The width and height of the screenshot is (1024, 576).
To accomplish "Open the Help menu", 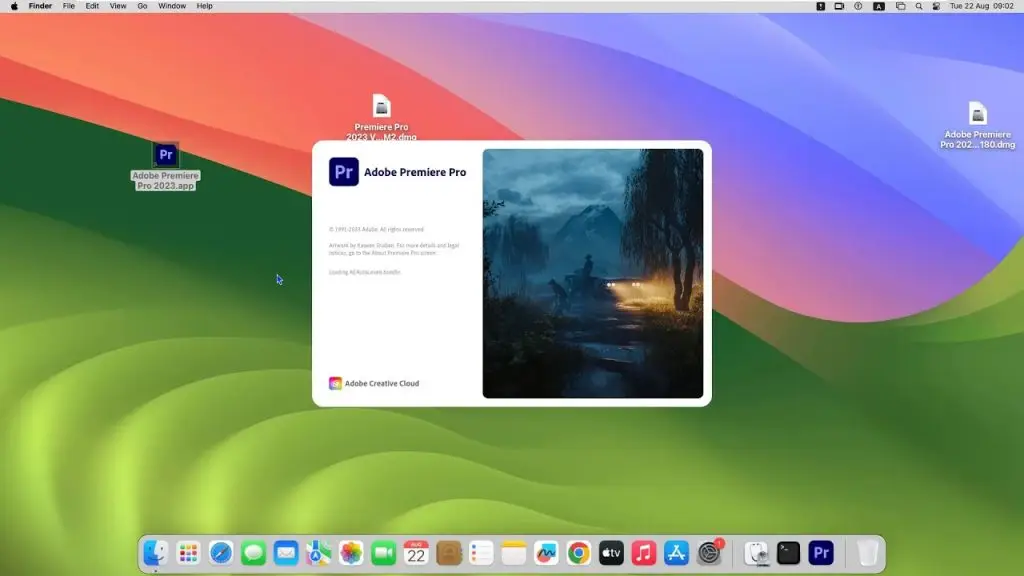I will [204, 6].
